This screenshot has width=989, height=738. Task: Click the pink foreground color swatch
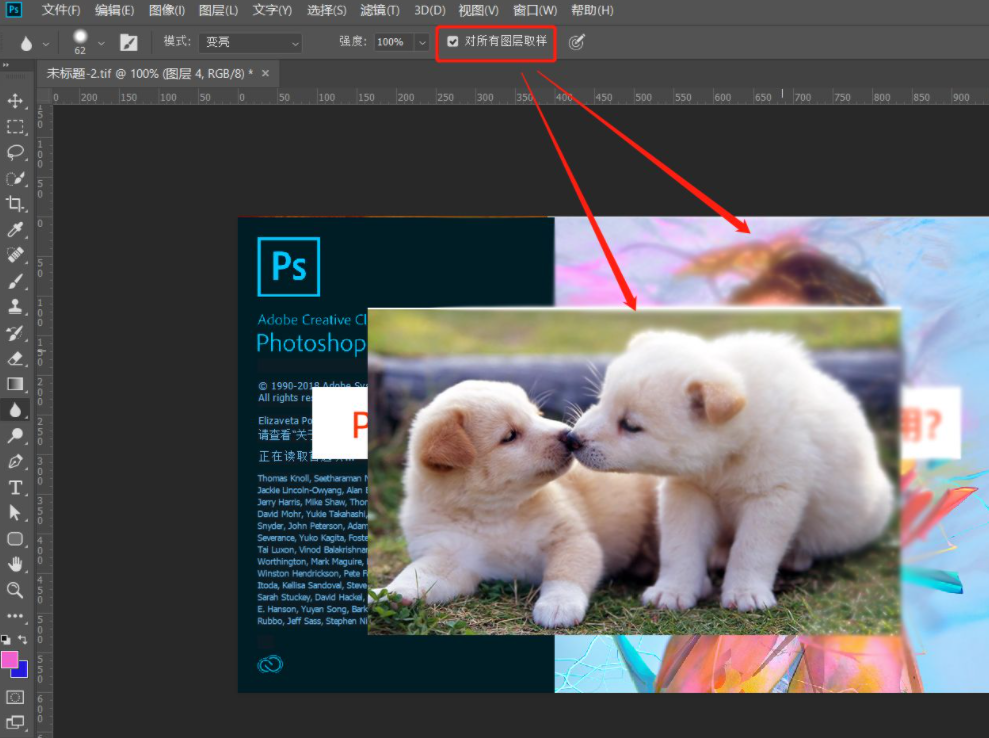tap(9, 660)
